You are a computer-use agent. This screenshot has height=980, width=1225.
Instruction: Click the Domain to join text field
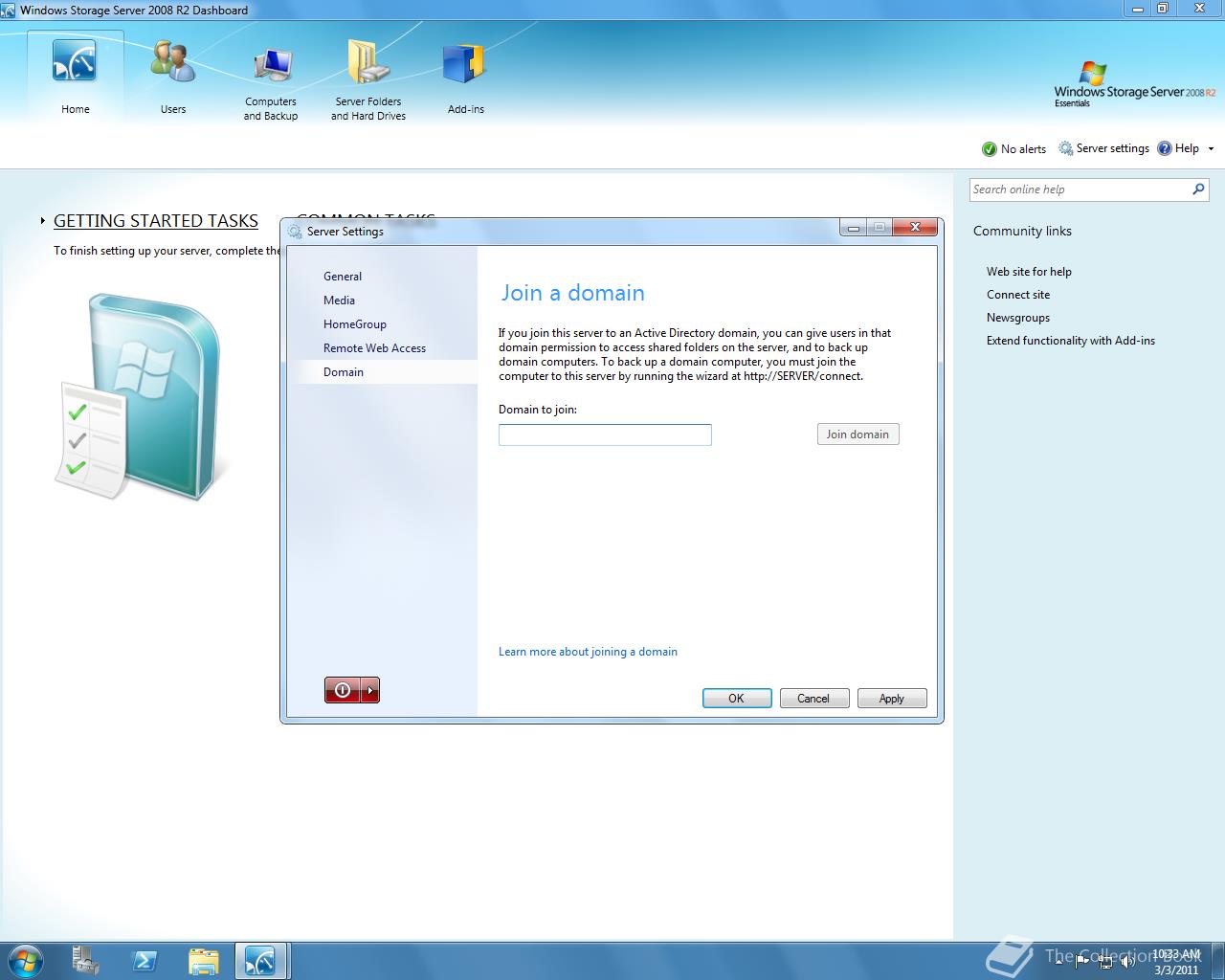(x=605, y=435)
